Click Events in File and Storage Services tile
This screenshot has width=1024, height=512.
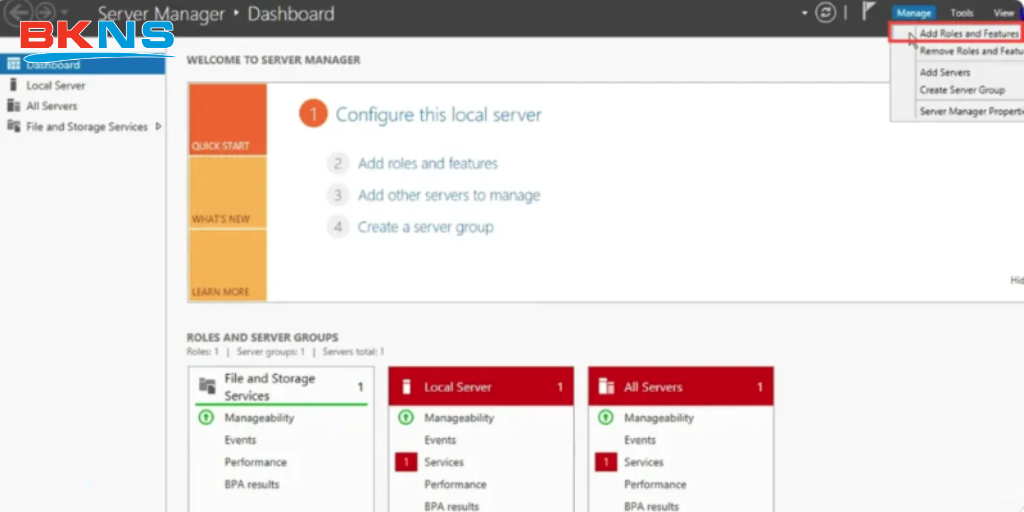click(x=240, y=440)
